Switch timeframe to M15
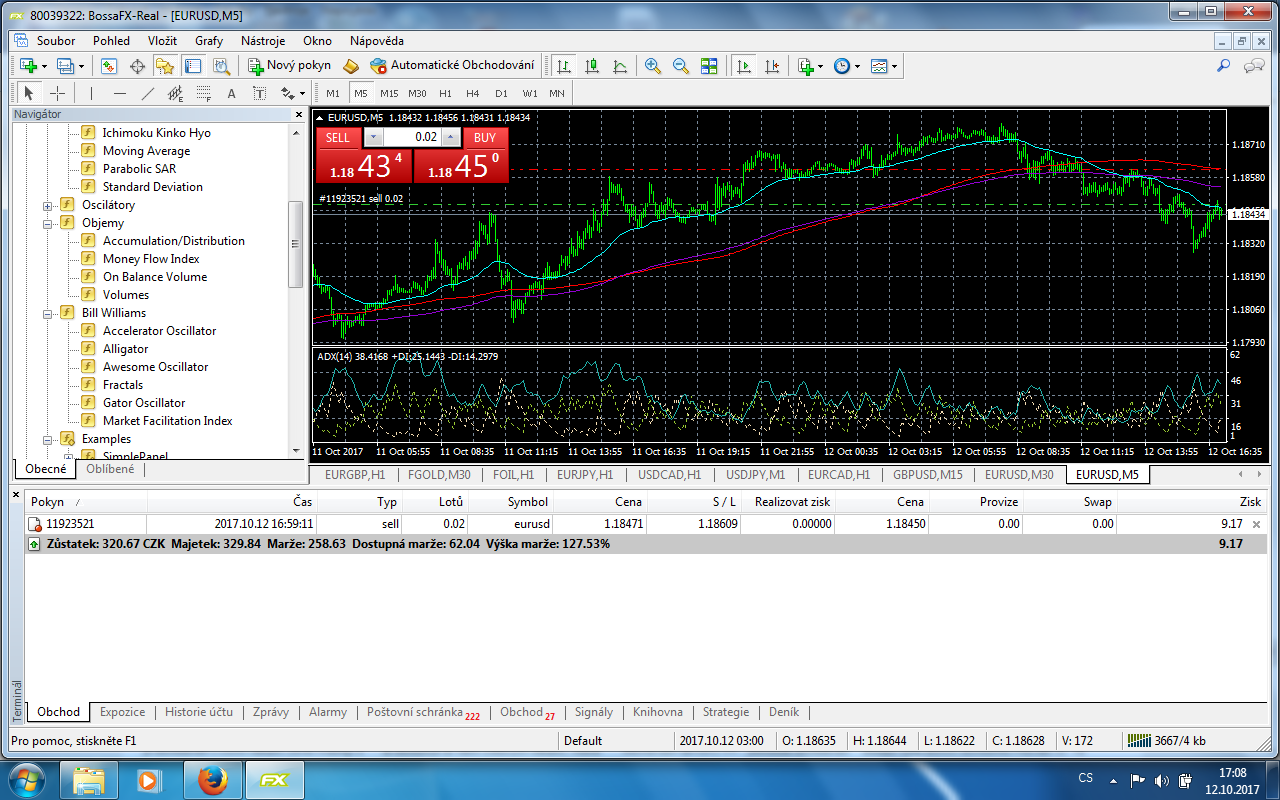This screenshot has width=1280, height=800. coord(389,93)
